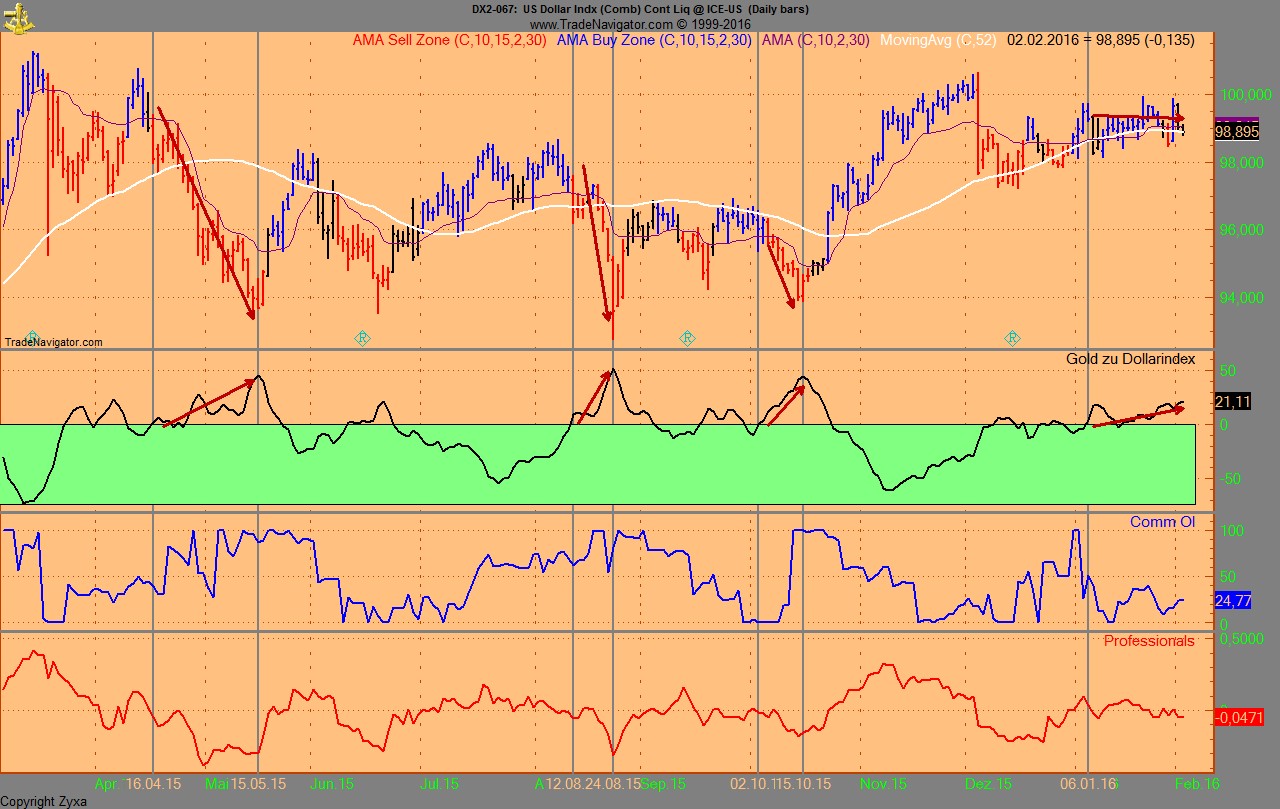The image size is (1280, 809).
Task: Click the red -0,0471 Professionals value tag
Action: tap(1238, 717)
